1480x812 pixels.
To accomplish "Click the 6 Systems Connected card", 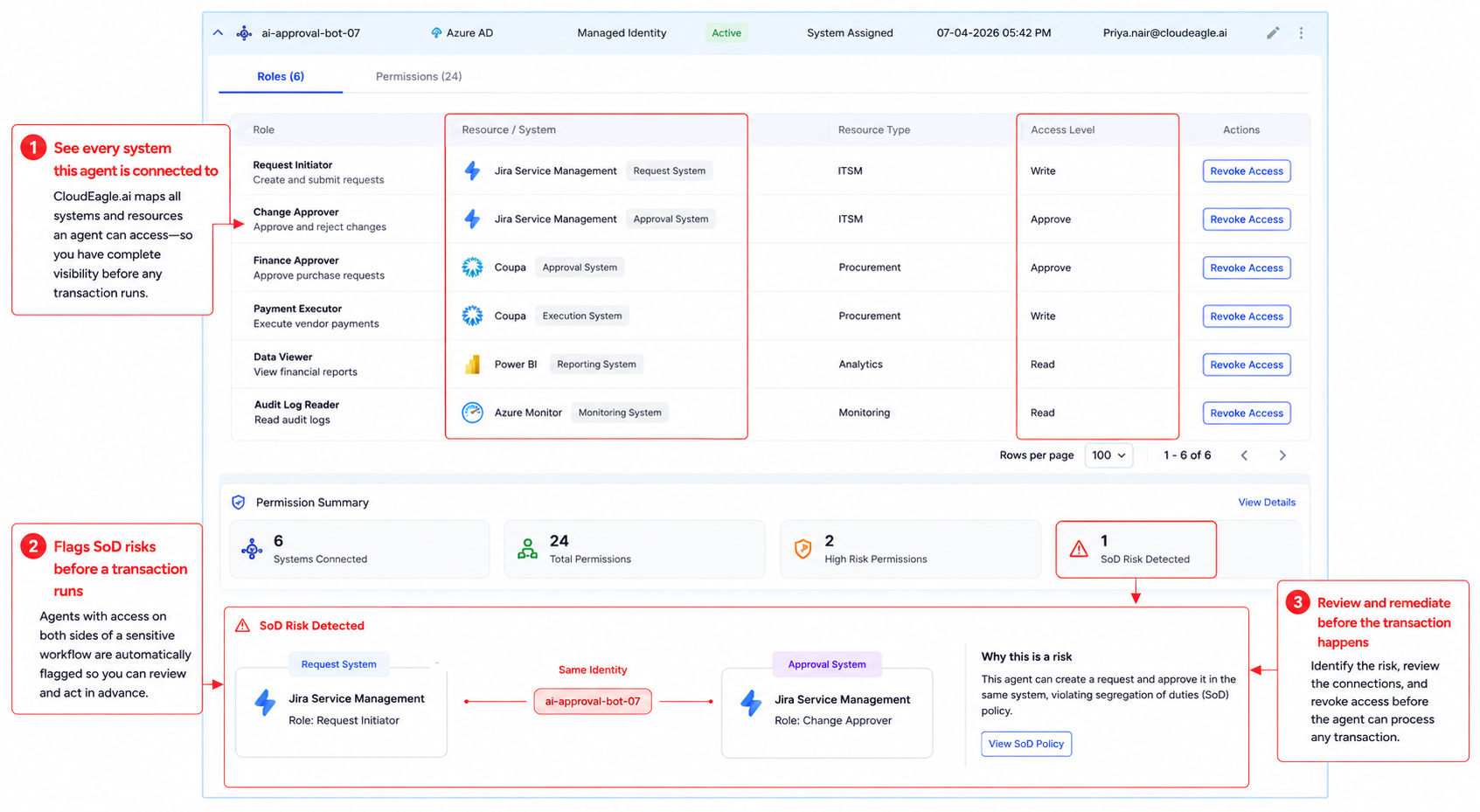I will click(359, 549).
